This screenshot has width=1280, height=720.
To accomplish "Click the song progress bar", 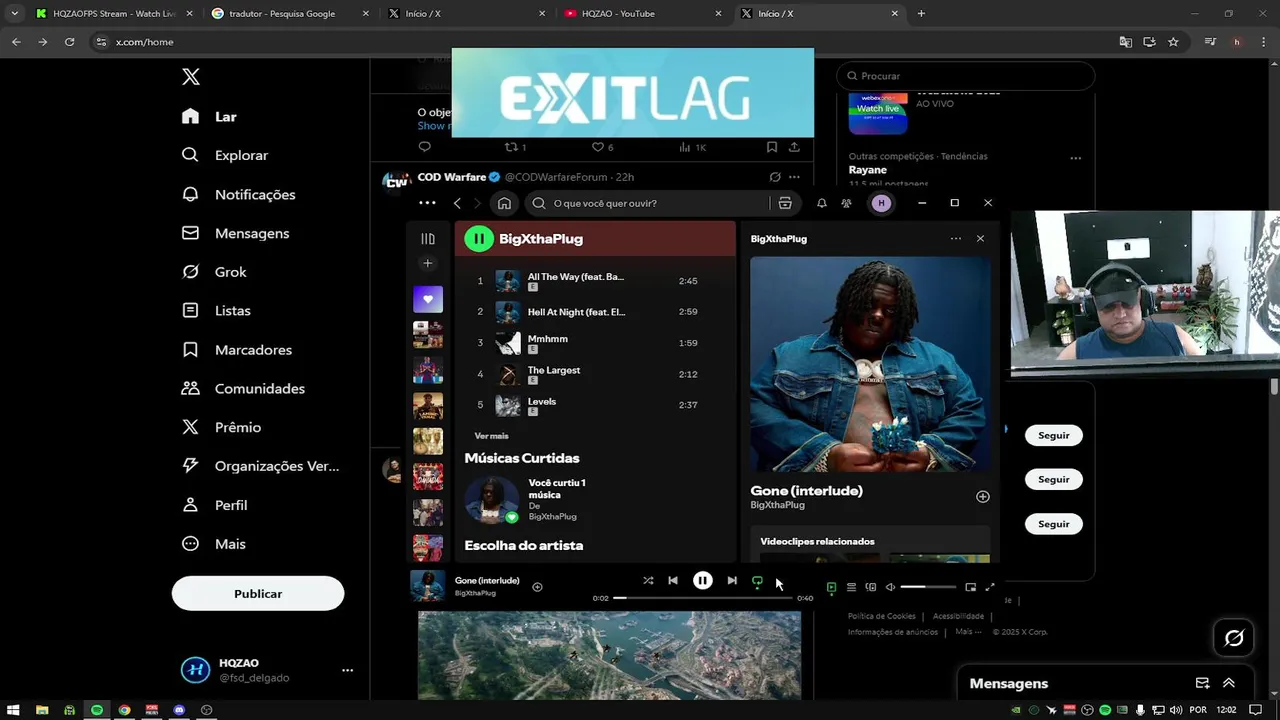I will (703, 598).
